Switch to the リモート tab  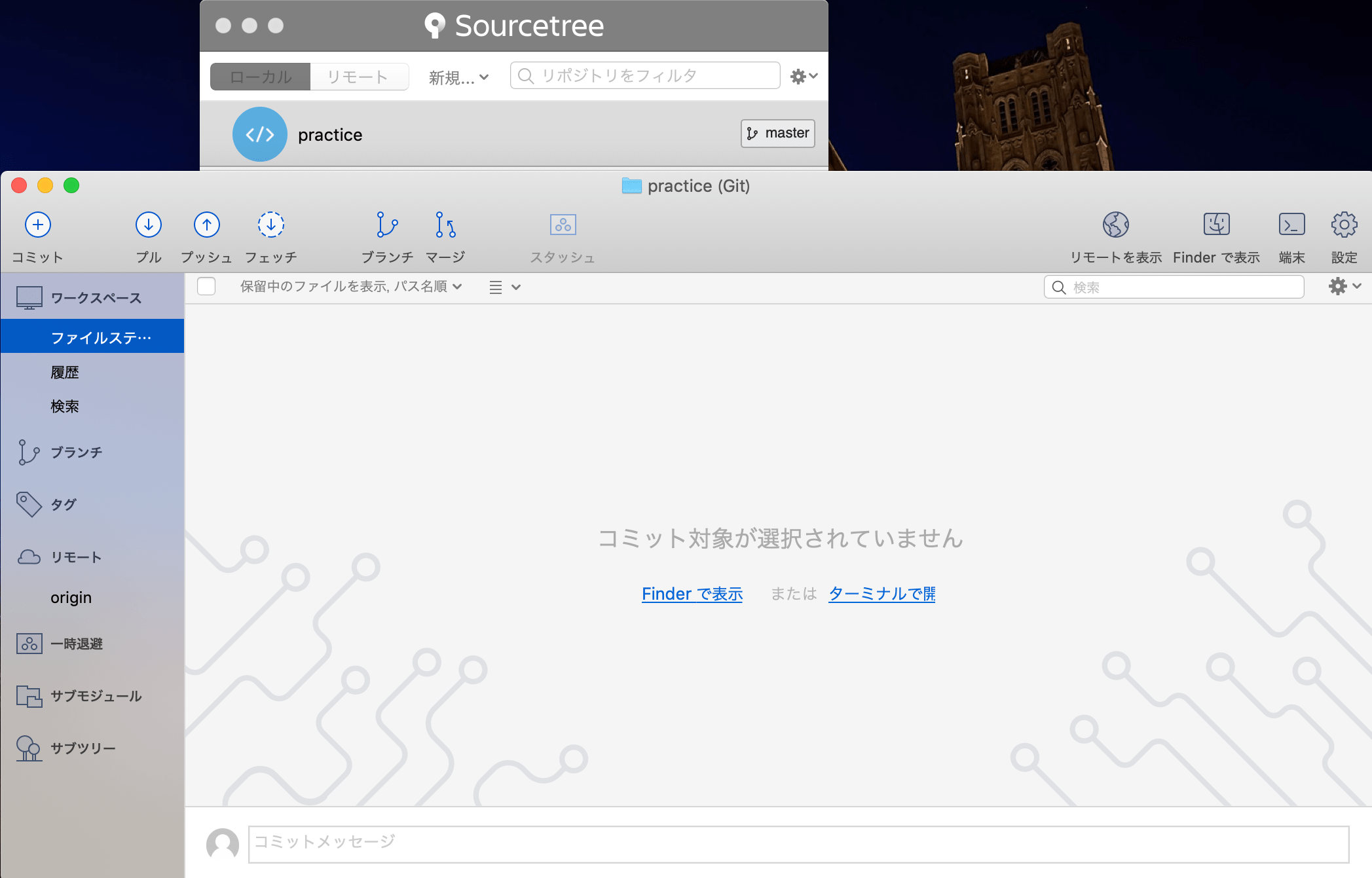point(358,77)
